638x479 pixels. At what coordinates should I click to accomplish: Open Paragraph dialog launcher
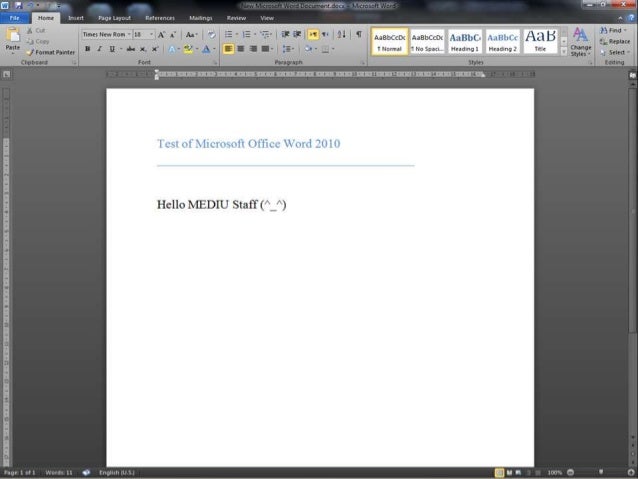tap(363, 63)
